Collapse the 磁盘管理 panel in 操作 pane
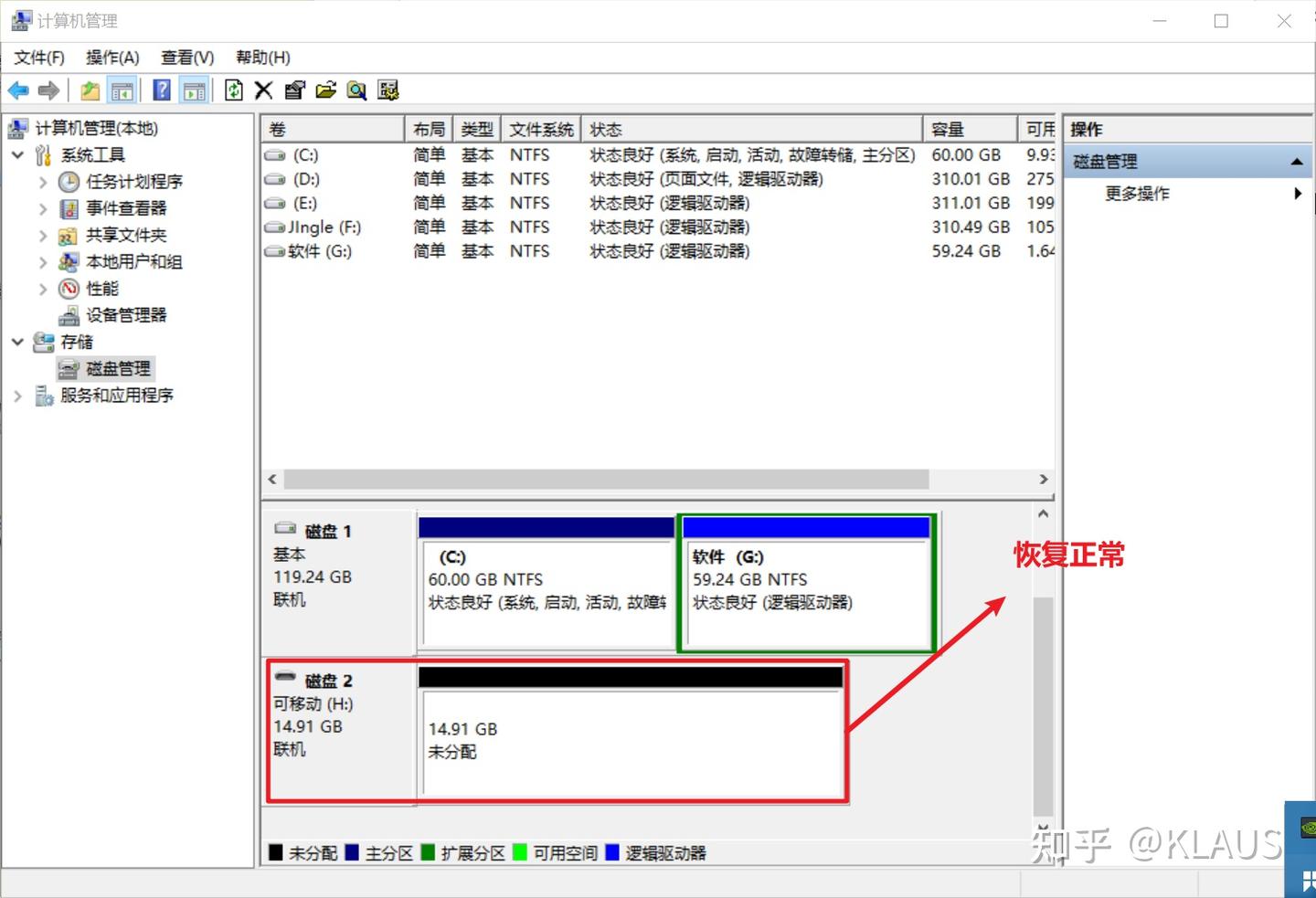 coord(1297,161)
